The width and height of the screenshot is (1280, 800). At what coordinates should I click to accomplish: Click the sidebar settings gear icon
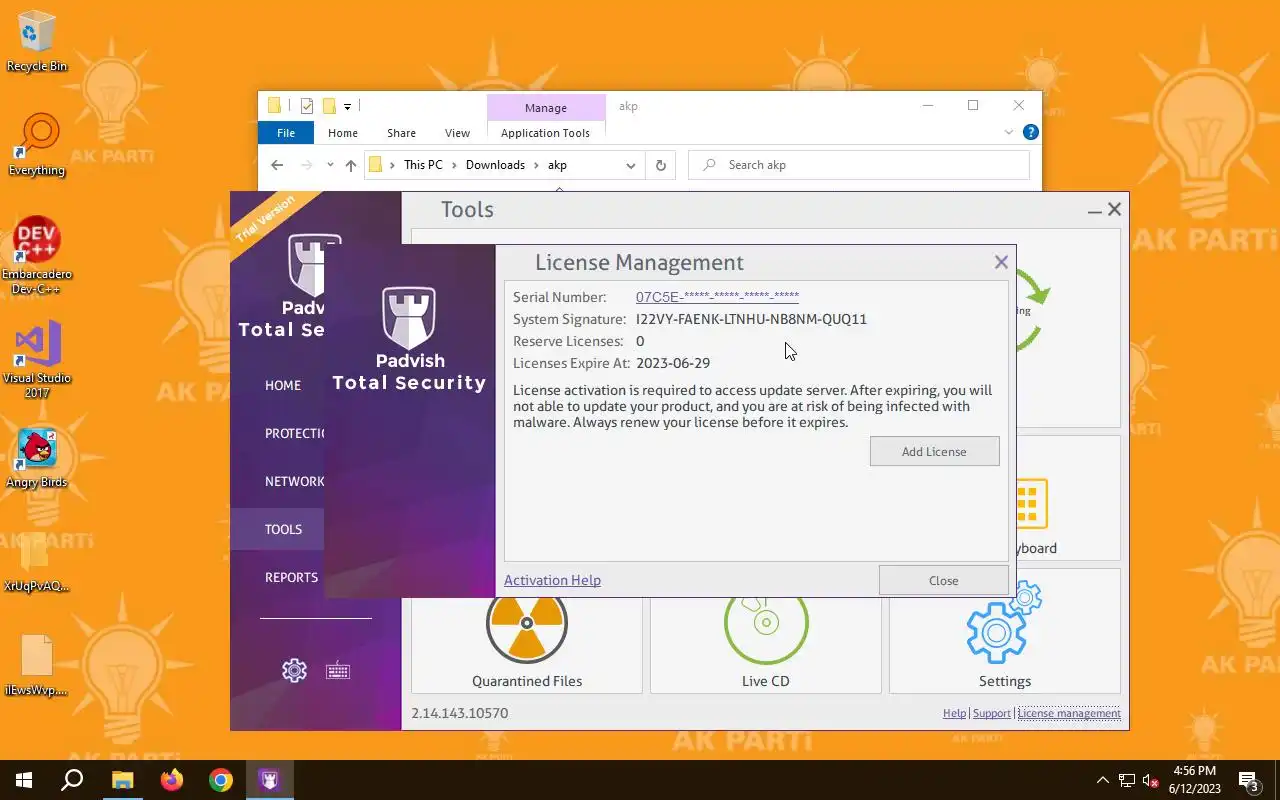pyautogui.click(x=294, y=670)
